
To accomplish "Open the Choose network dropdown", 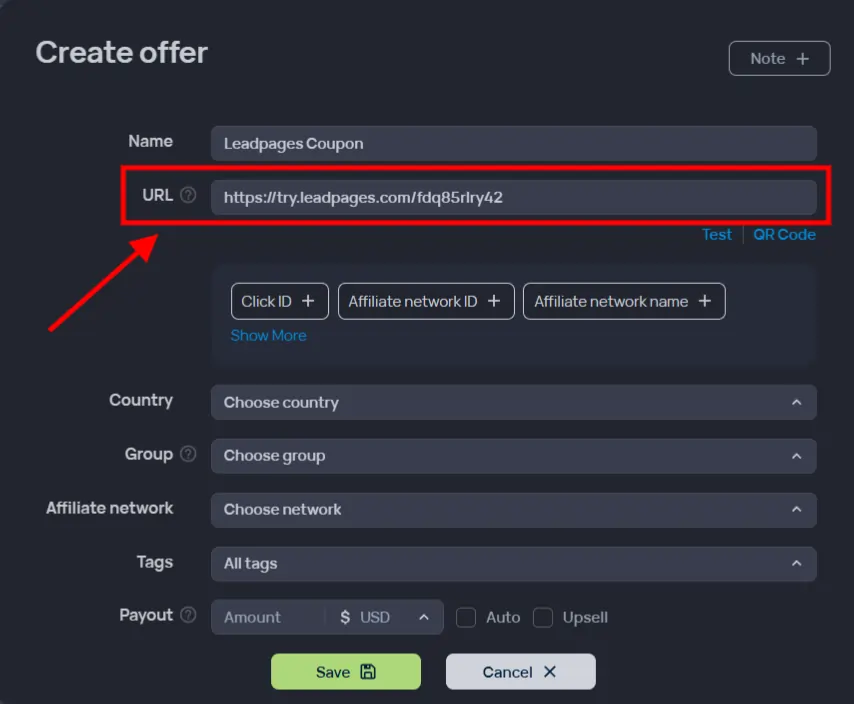I will click(514, 510).
